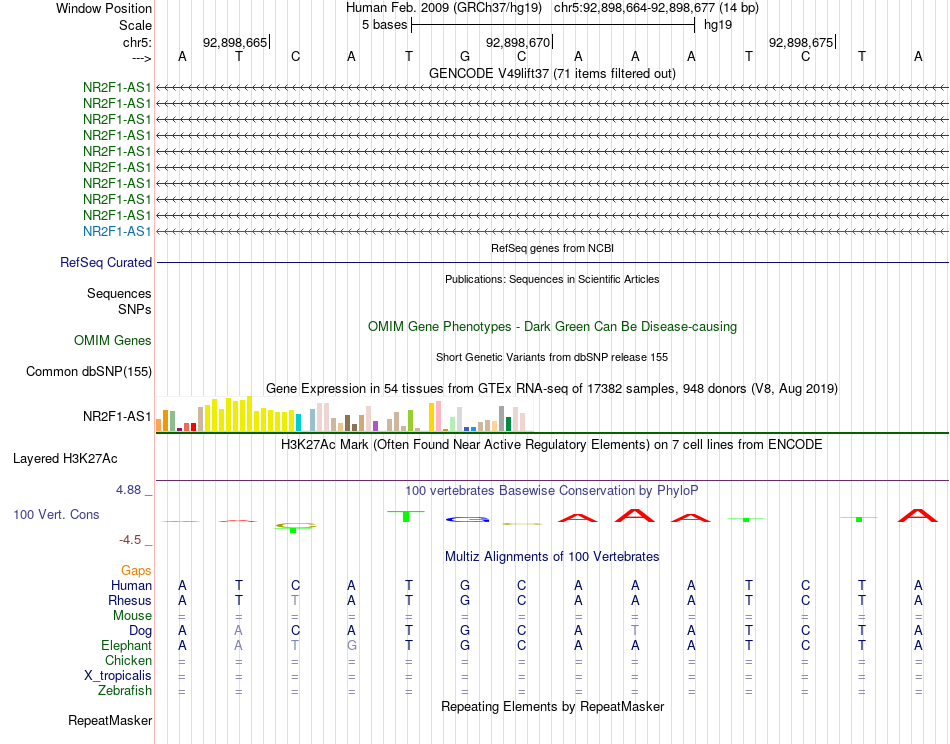Click the Gene Expression in 54 tissues title
The image size is (950, 744).
coord(552,388)
